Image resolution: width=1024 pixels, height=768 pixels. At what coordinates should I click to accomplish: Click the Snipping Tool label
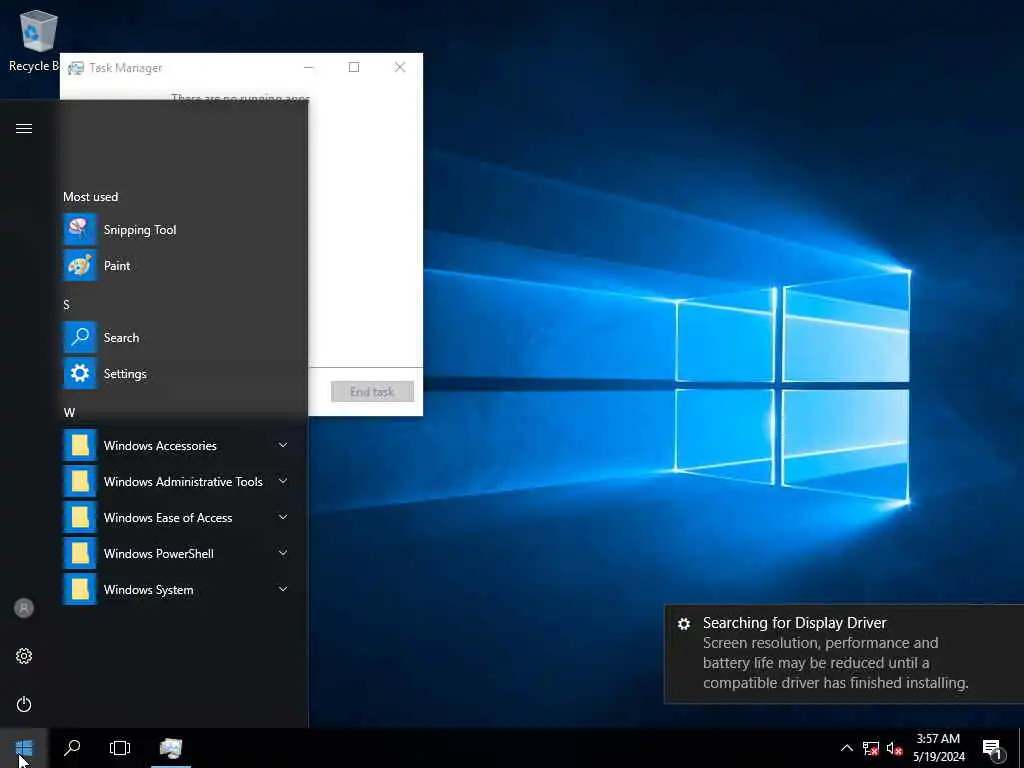coord(140,230)
